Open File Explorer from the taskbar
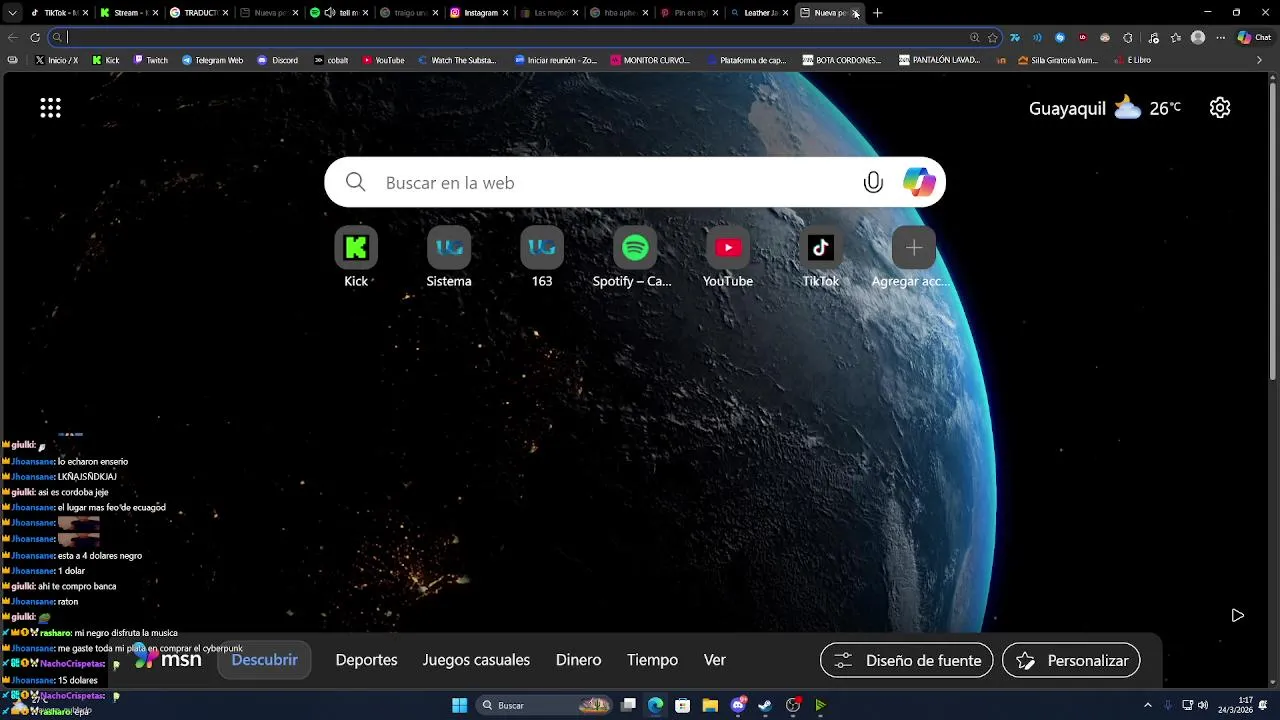1280x720 pixels. pos(710,705)
